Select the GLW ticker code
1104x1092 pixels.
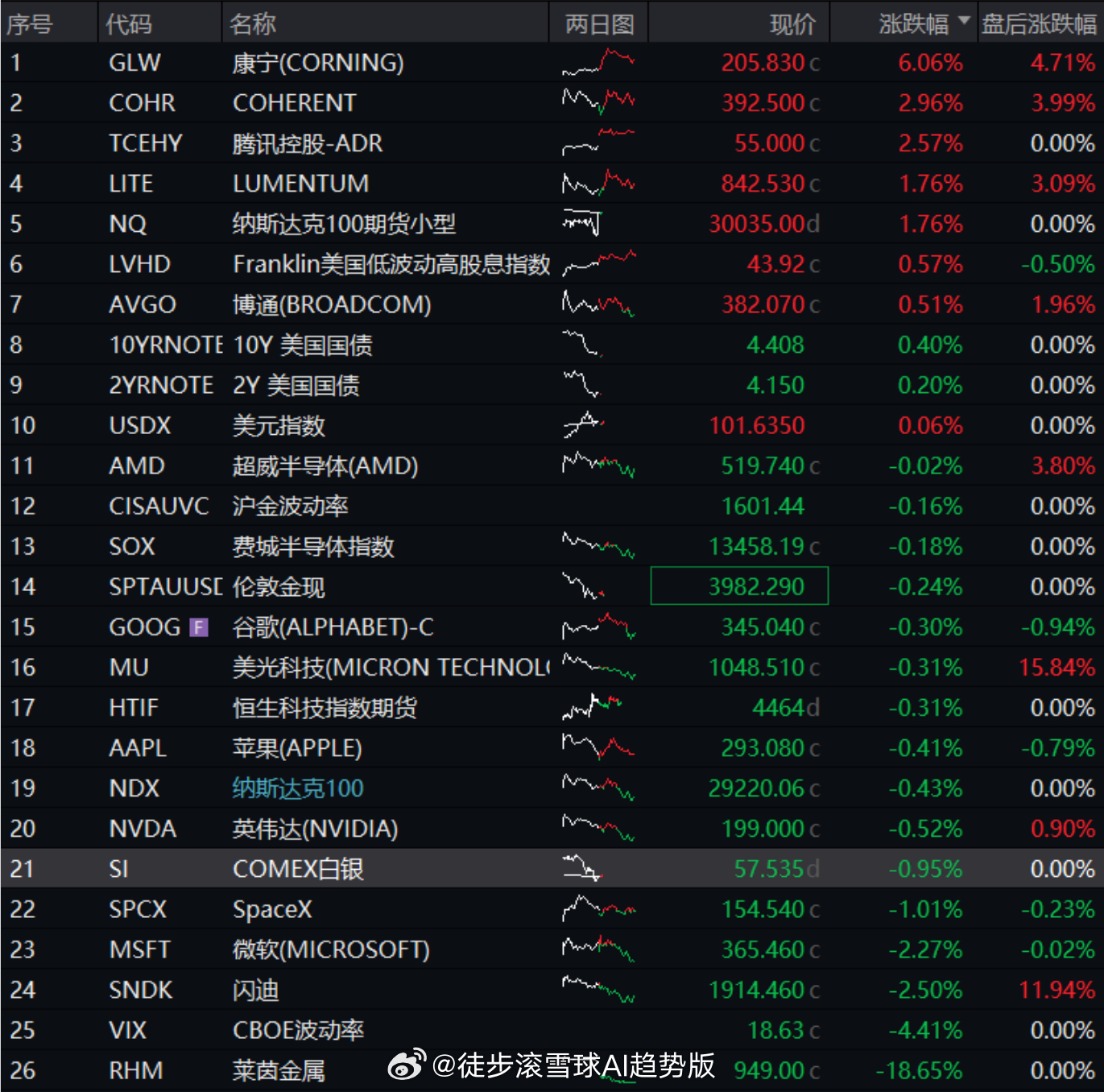[134, 63]
